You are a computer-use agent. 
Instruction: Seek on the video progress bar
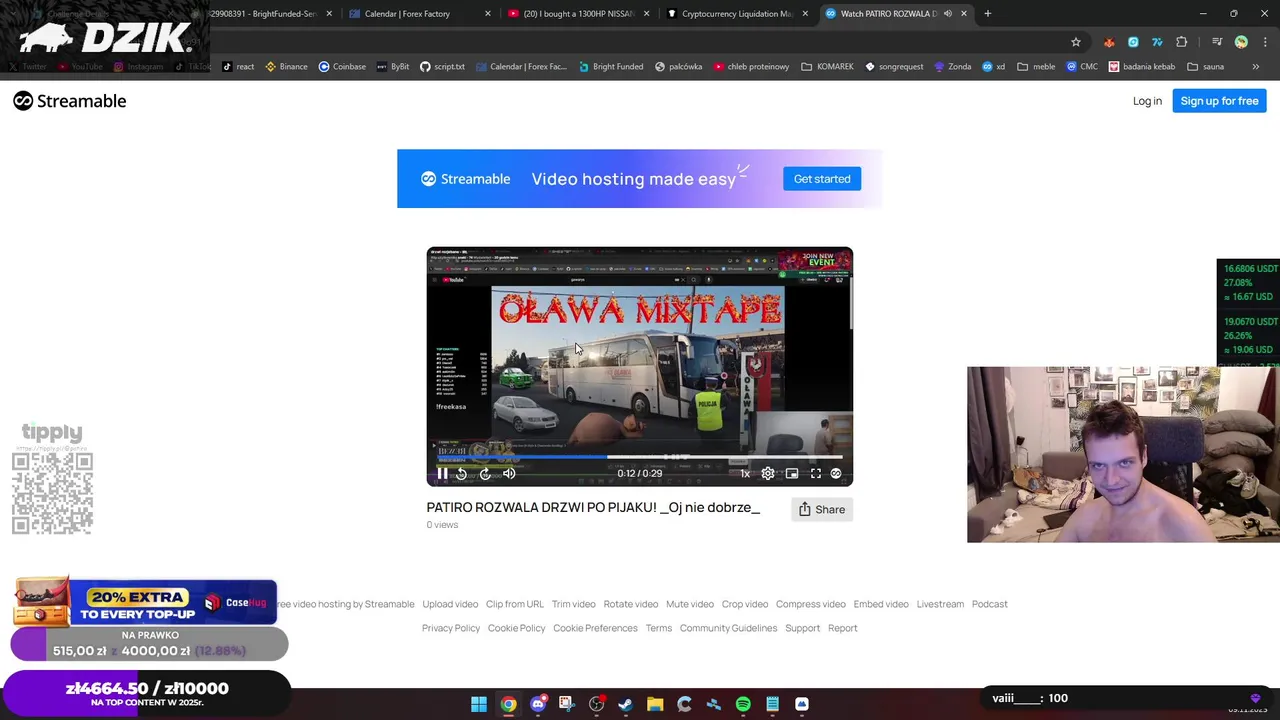pyautogui.click(x=639, y=457)
